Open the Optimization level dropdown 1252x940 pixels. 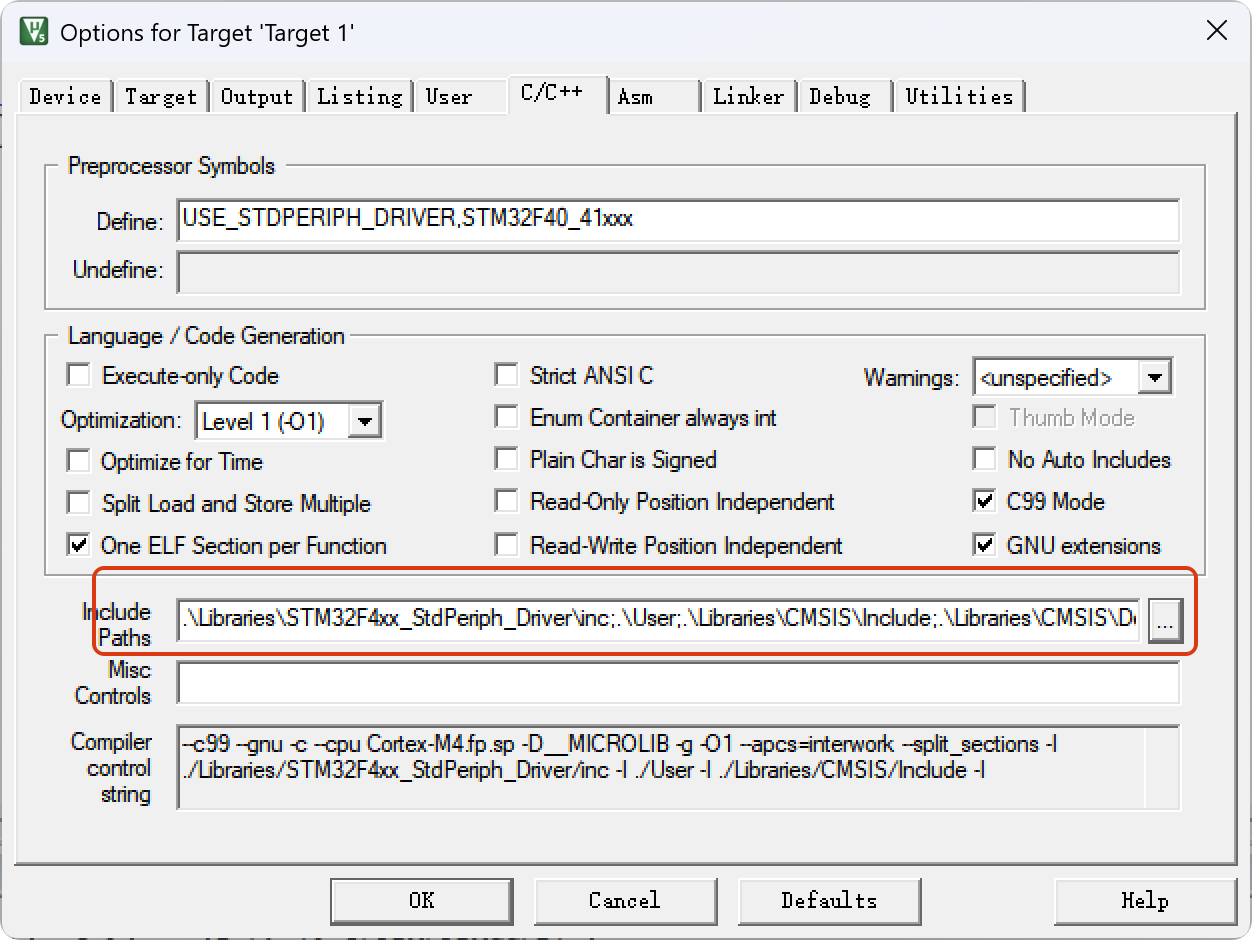pyautogui.click(x=364, y=421)
